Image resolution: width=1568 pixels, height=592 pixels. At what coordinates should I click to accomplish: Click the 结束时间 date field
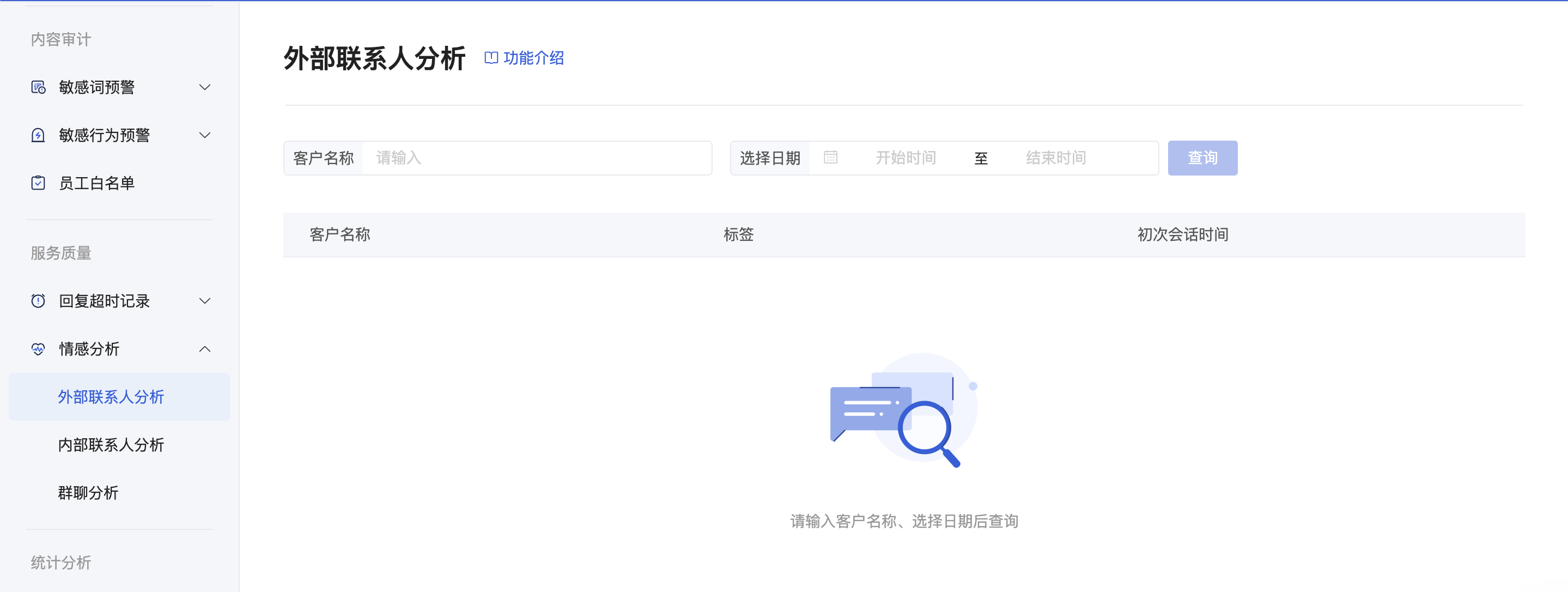point(1056,158)
